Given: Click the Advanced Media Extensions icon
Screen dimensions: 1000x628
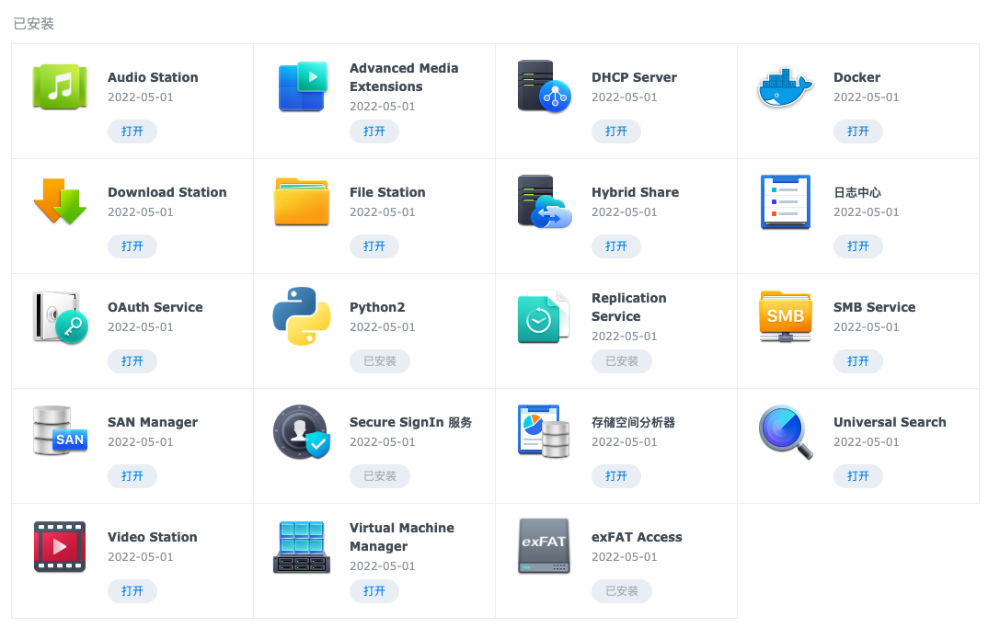Looking at the screenshot, I should point(302,86).
